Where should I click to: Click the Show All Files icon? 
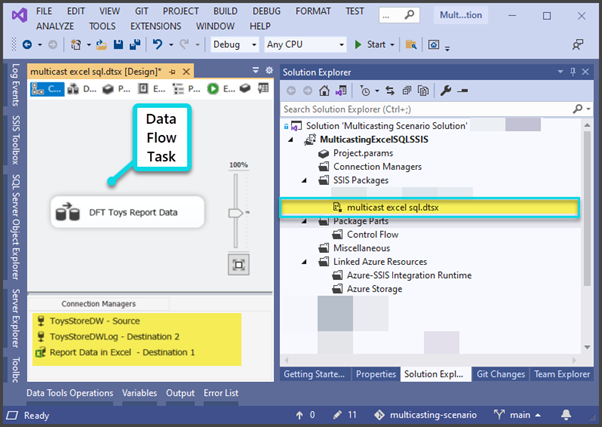(423, 91)
